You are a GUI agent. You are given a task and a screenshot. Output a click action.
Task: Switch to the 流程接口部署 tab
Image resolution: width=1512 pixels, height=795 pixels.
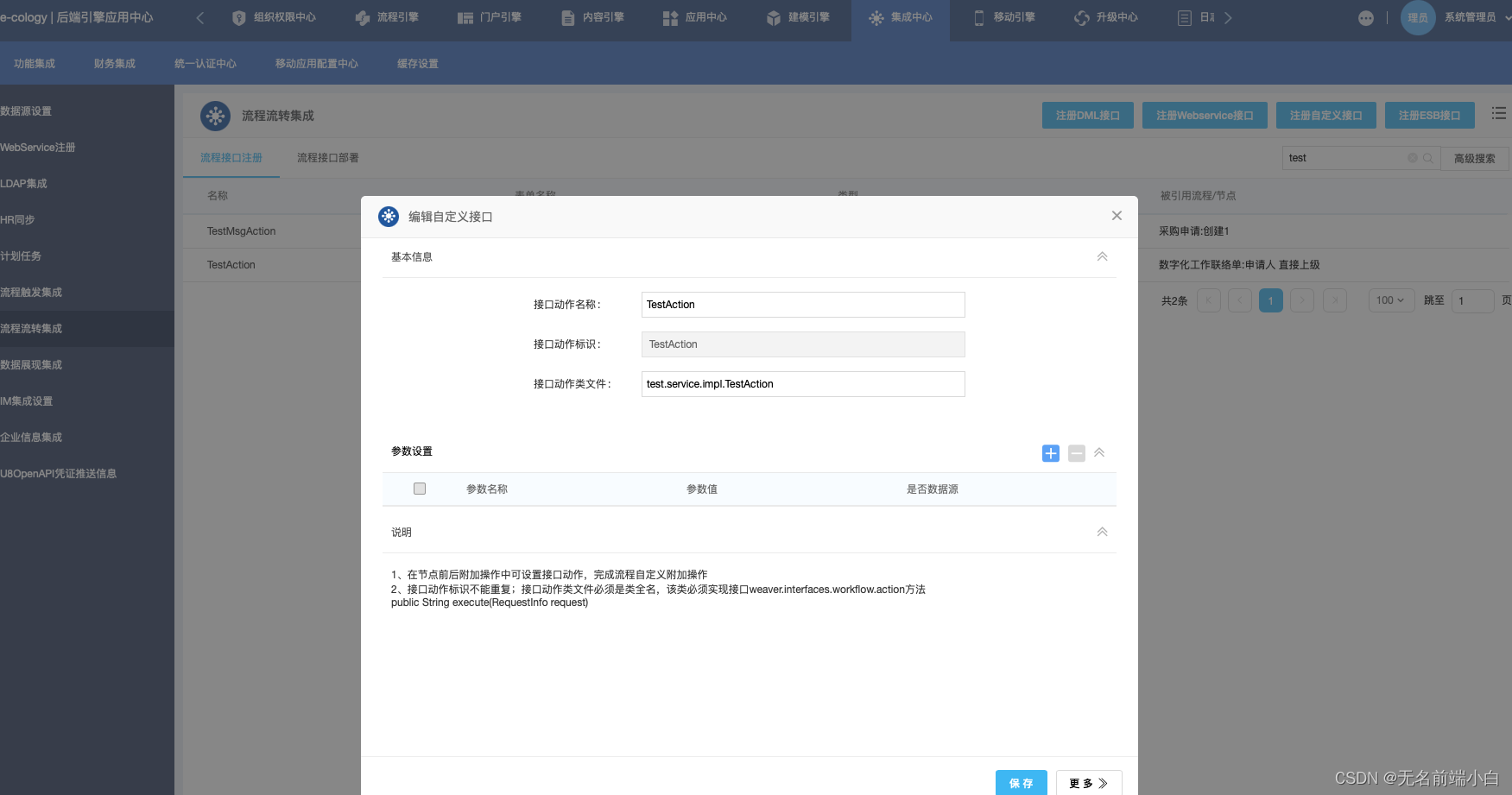coord(327,158)
